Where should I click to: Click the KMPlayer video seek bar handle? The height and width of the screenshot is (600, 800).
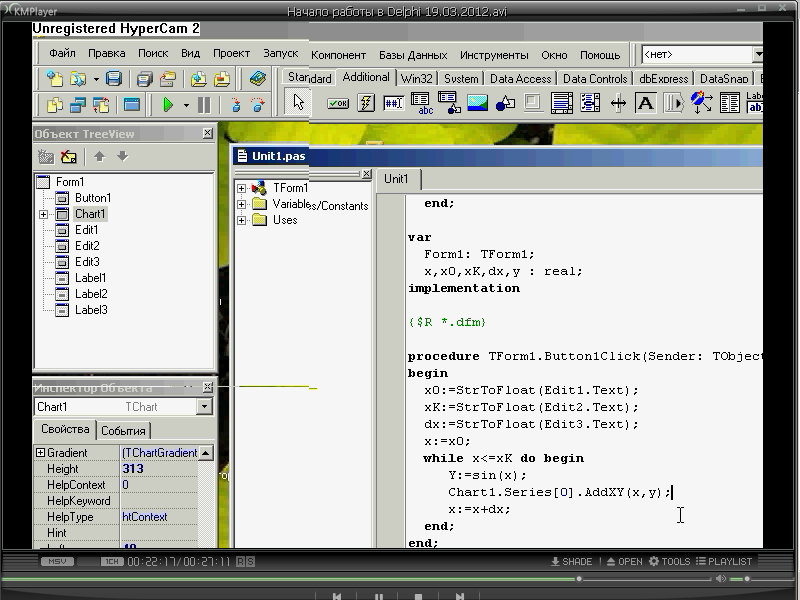pyautogui.click(x=579, y=579)
